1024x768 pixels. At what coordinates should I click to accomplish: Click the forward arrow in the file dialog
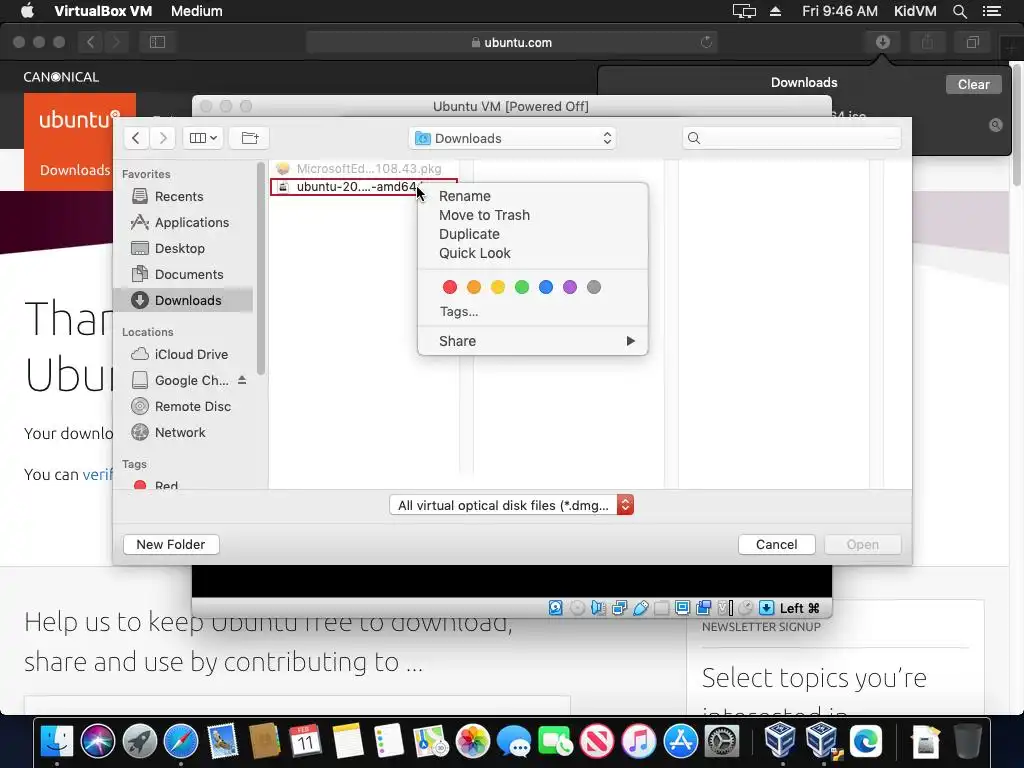[x=163, y=138]
